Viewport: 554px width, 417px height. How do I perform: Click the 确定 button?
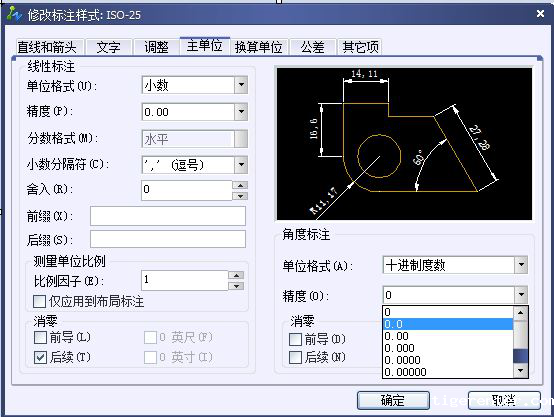click(393, 400)
